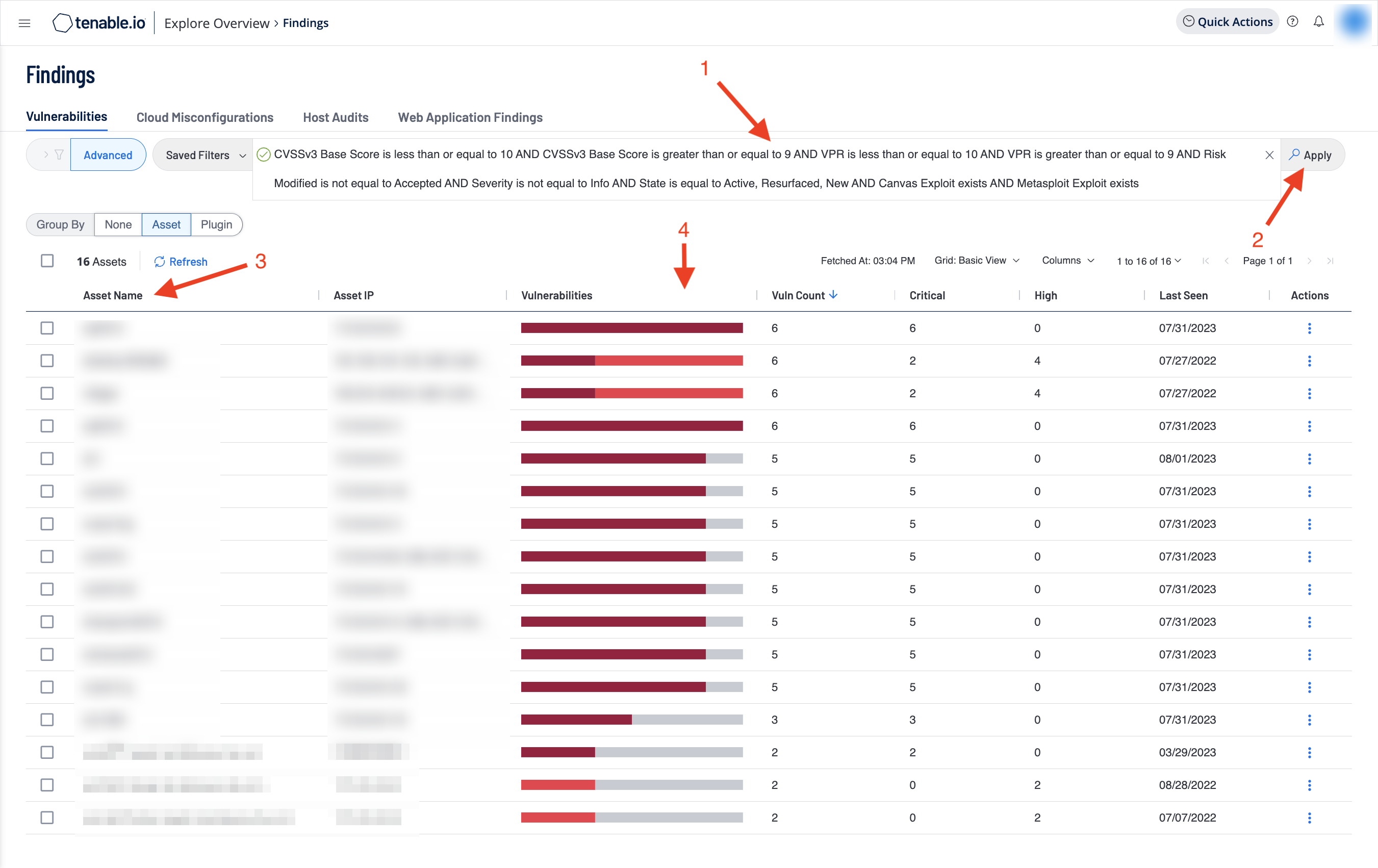This screenshot has width=1378, height=868.
Task: Open actions menu for 08/28/2022 row
Action: click(x=1309, y=784)
